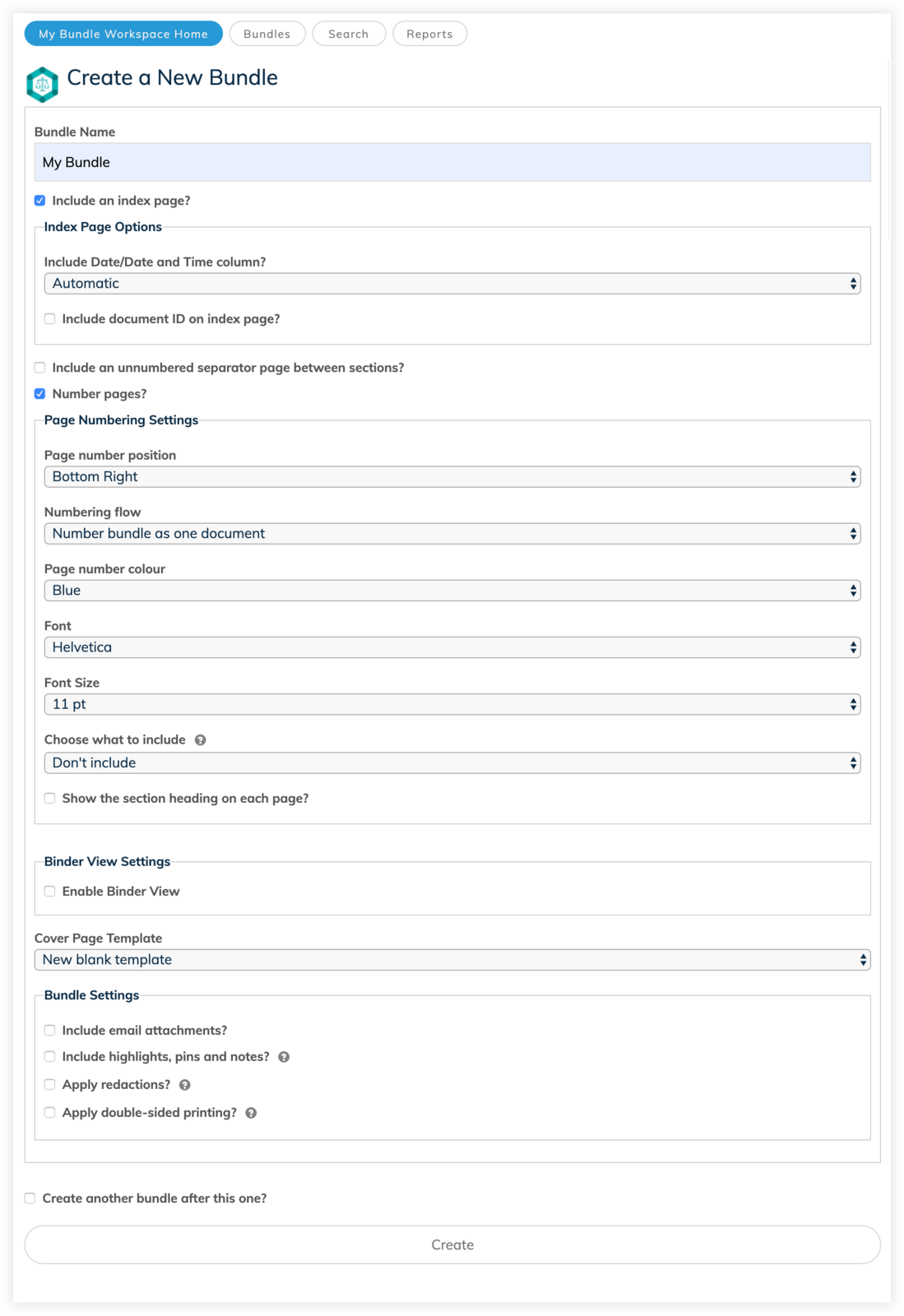
Task: Click the Bundledocs hexagon logo icon
Action: click(x=42, y=84)
